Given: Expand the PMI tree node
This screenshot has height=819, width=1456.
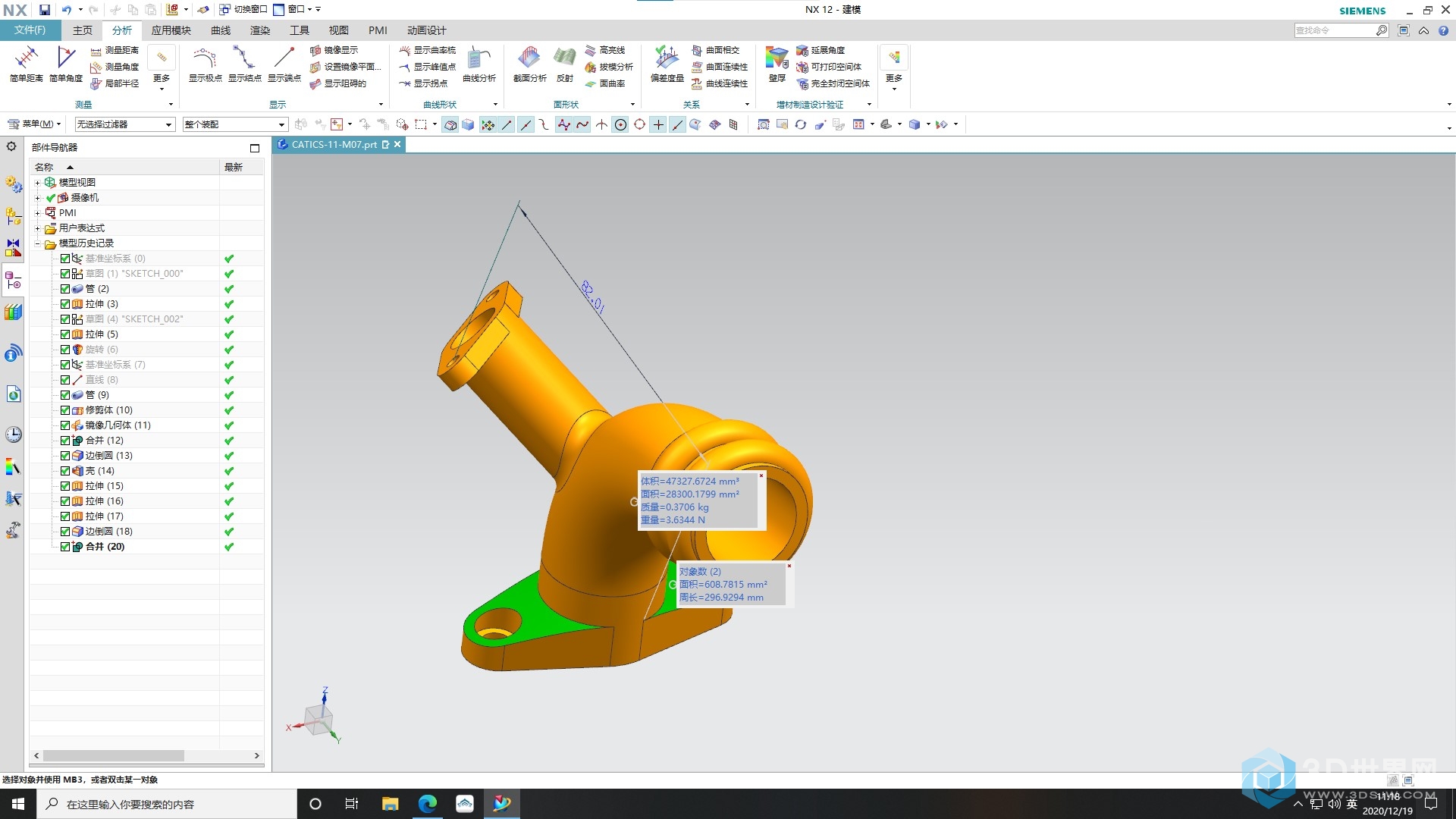Looking at the screenshot, I should [37, 213].
